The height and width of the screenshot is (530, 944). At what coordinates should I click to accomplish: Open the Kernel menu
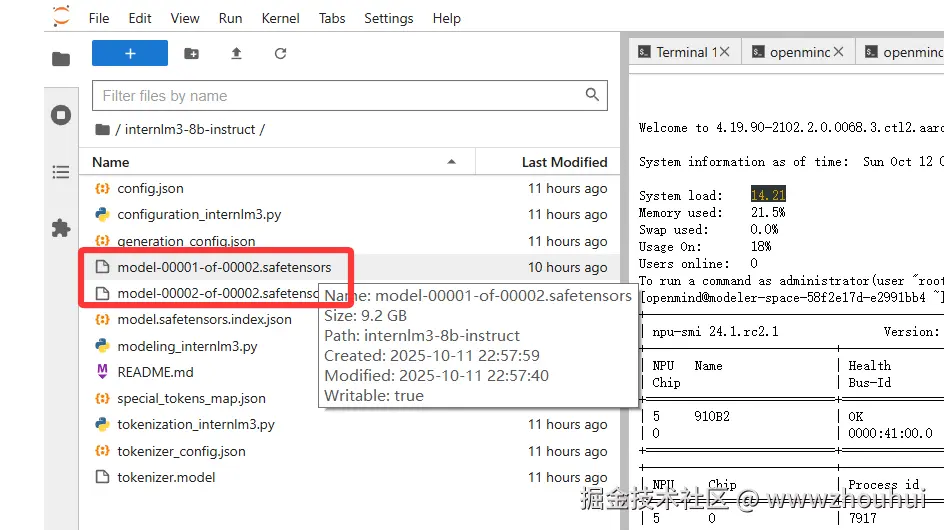tap(281, 19)
